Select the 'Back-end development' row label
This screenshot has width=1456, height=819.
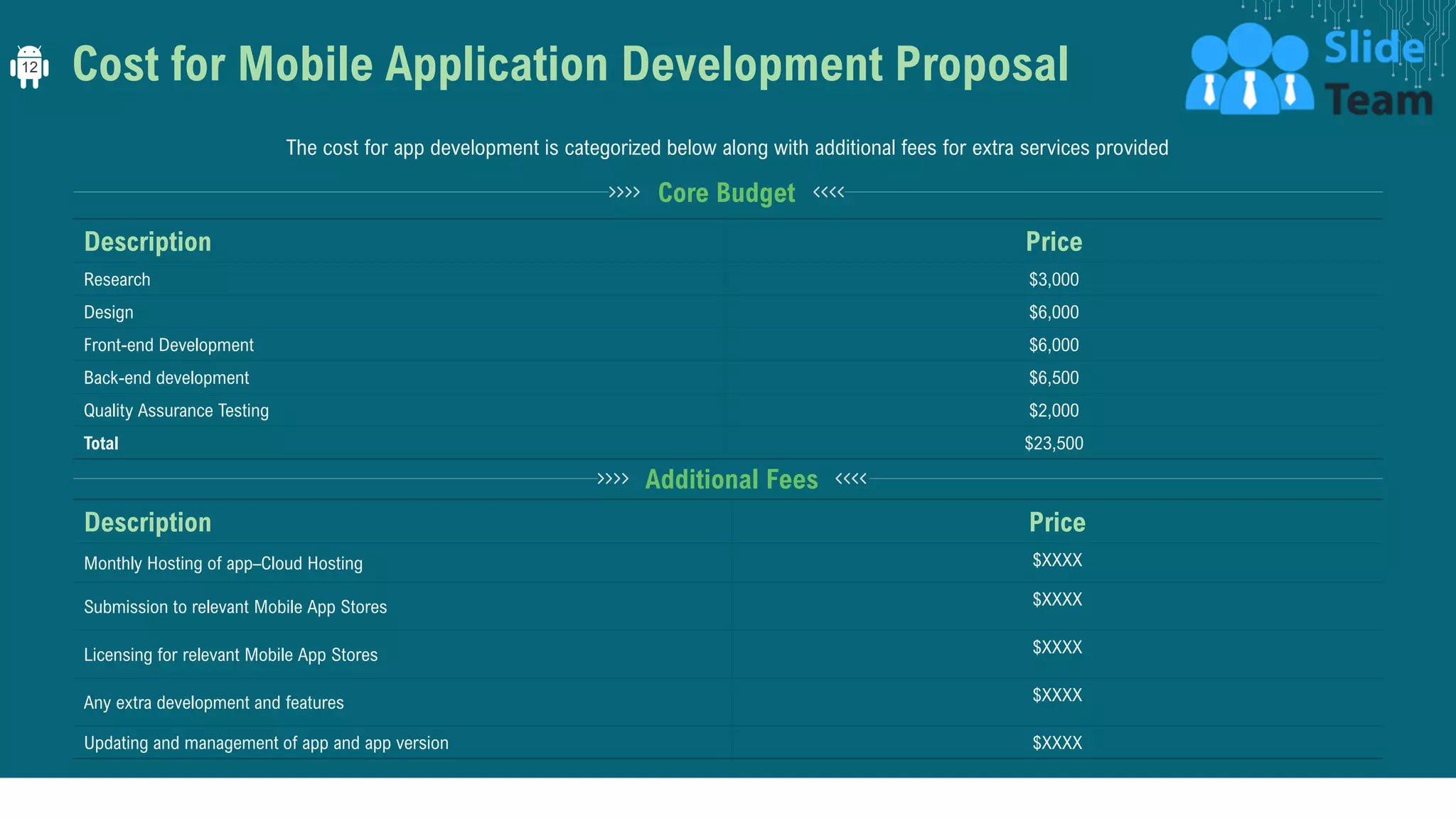click(x=166, y=378)
